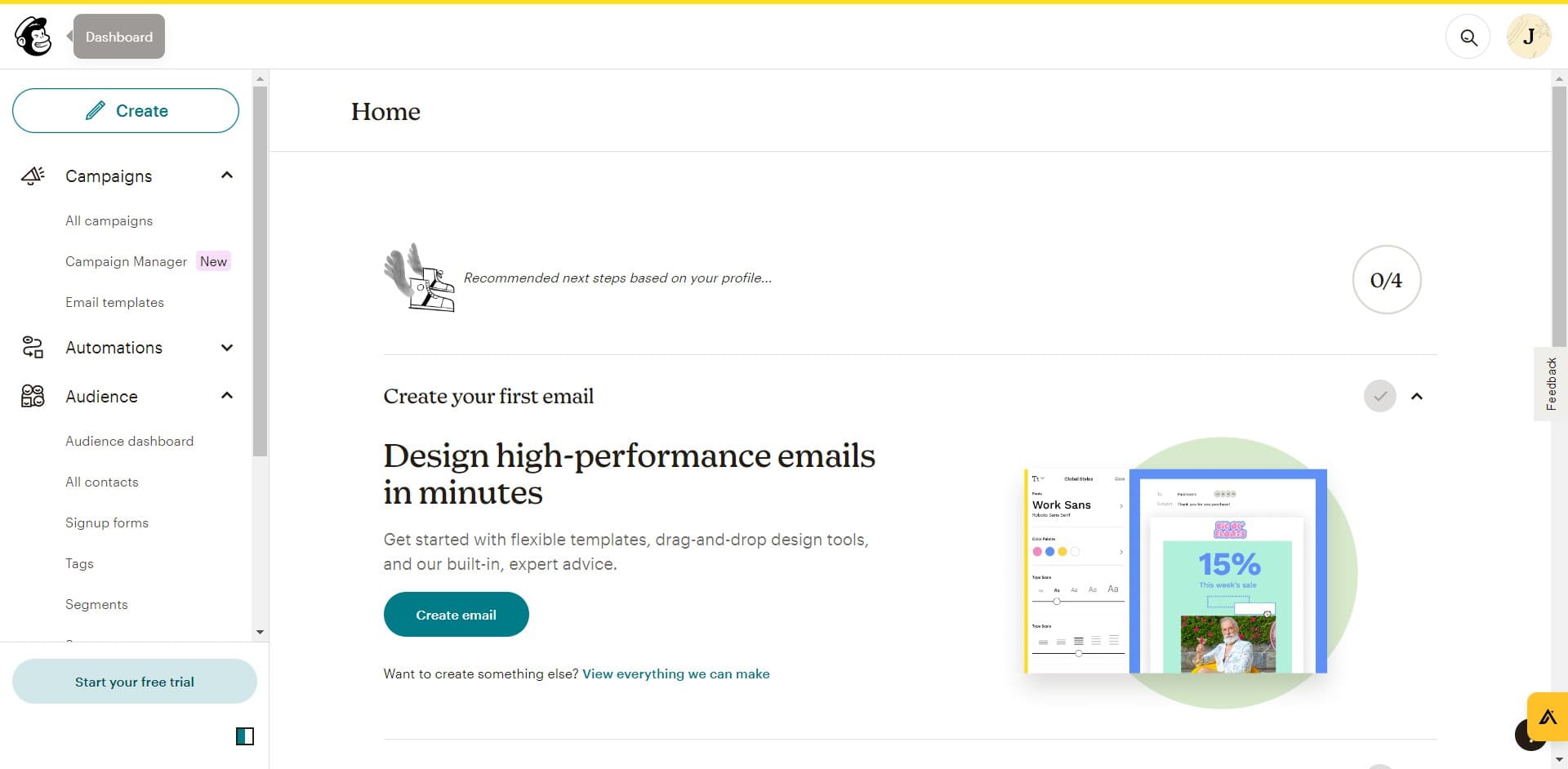This screenshot has width=1568, height=769.
Task: Open the Signup forms page
Action: pos(107,523)
